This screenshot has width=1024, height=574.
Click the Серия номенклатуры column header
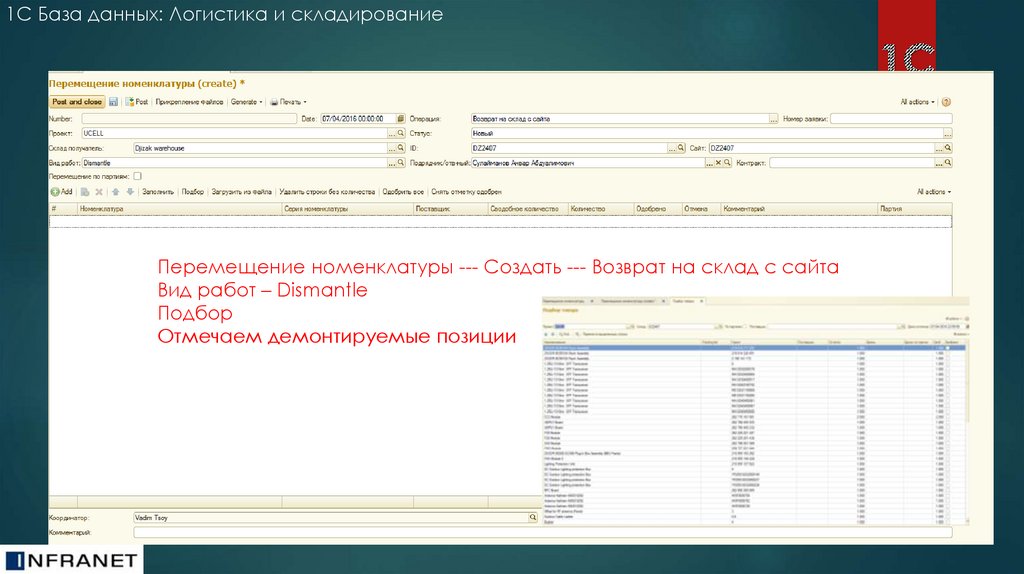(x=347, y=209)
